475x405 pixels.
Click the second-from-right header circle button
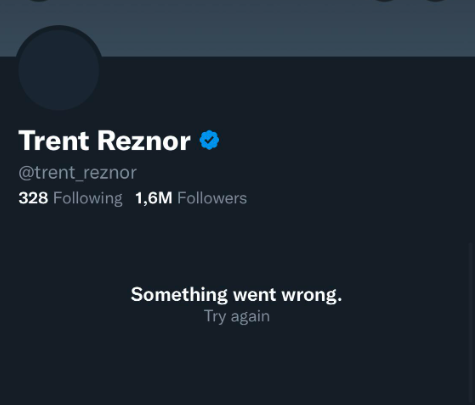click(385, 1)
